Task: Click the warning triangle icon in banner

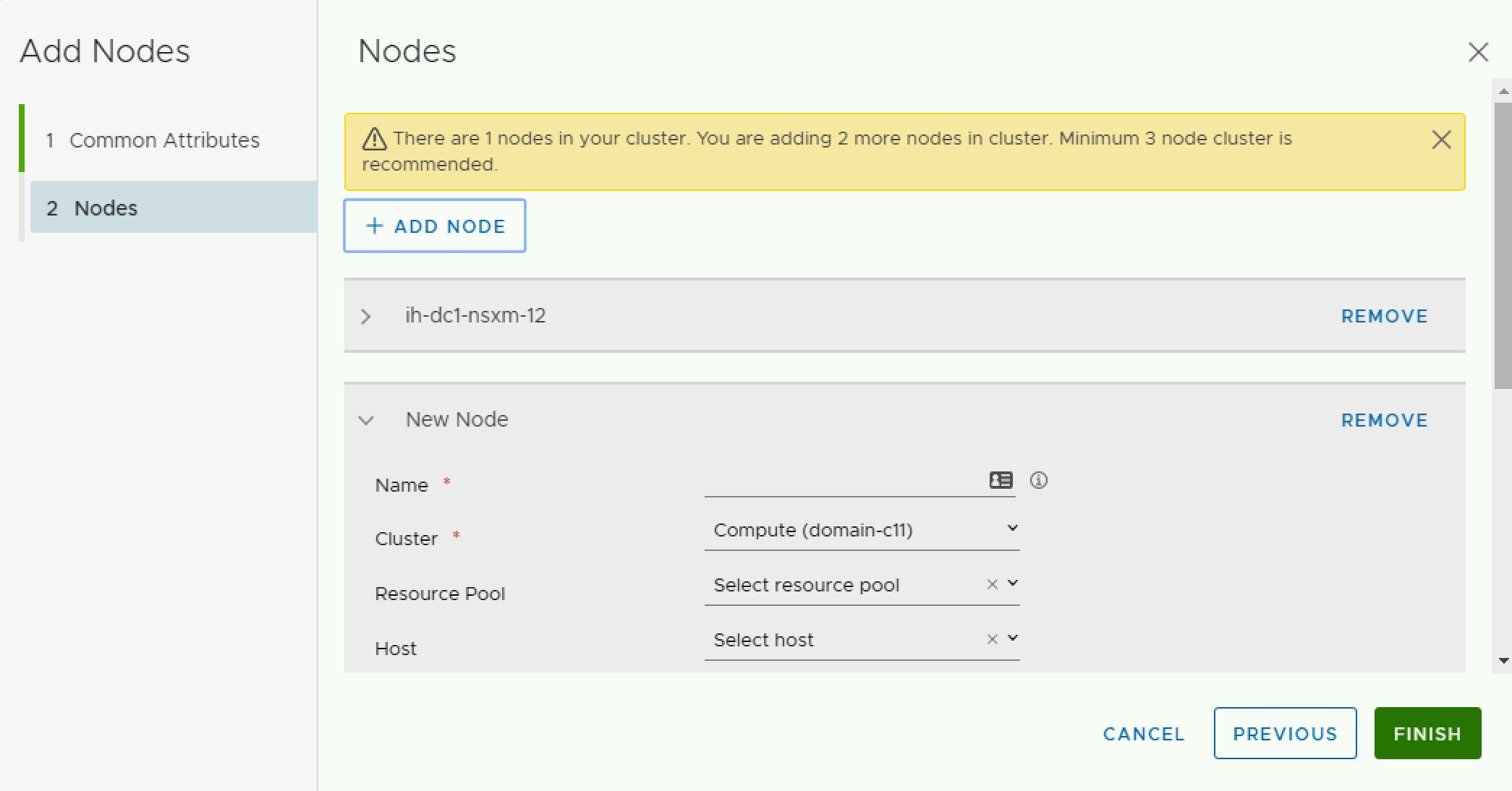Action: [374, 139]
